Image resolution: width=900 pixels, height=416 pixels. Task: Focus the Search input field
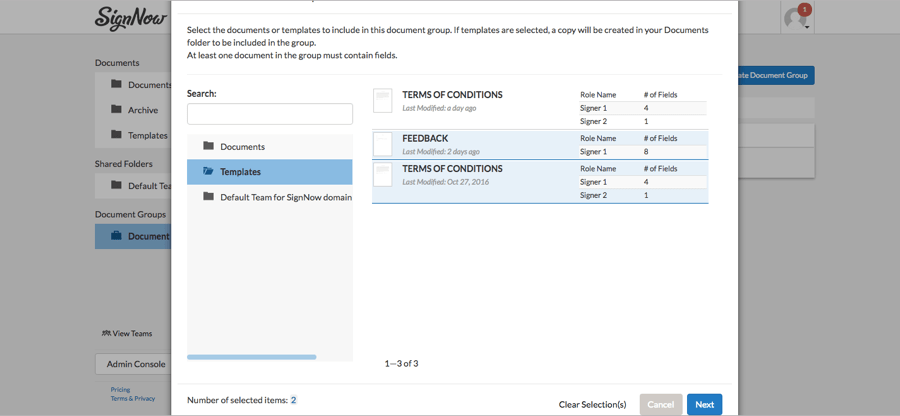tap(270, 114)
